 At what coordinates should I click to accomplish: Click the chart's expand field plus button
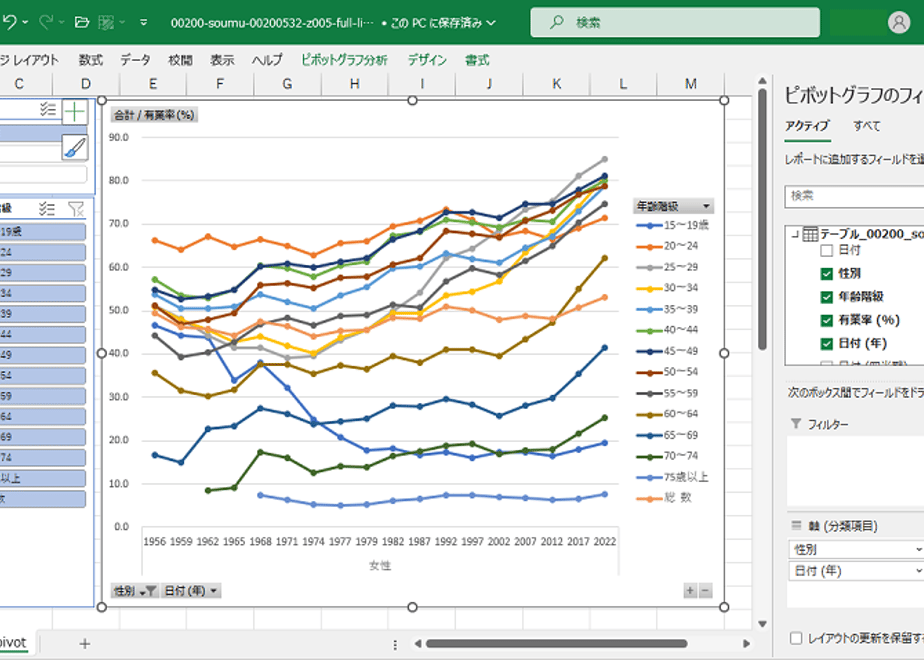pos(690,590)
